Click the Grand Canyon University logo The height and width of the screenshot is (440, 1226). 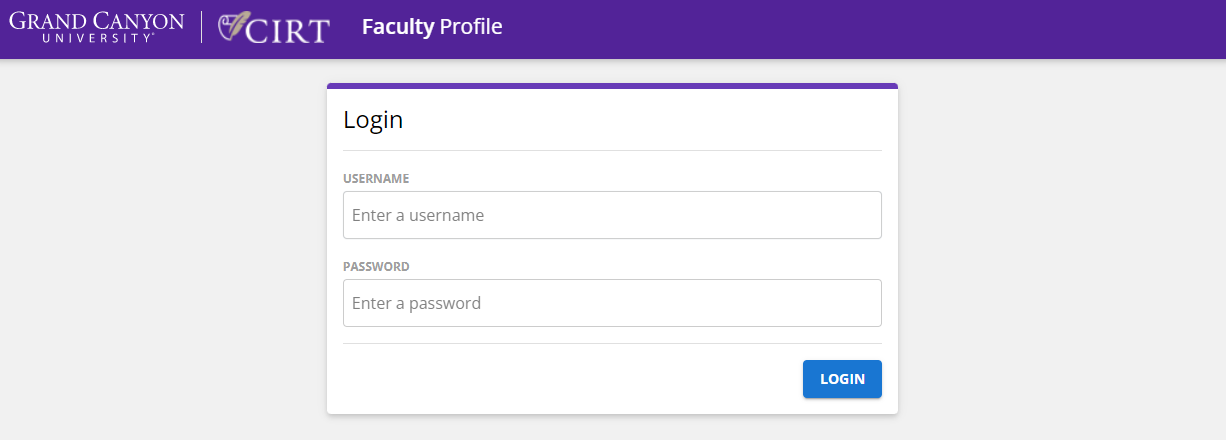click(97, 27)
